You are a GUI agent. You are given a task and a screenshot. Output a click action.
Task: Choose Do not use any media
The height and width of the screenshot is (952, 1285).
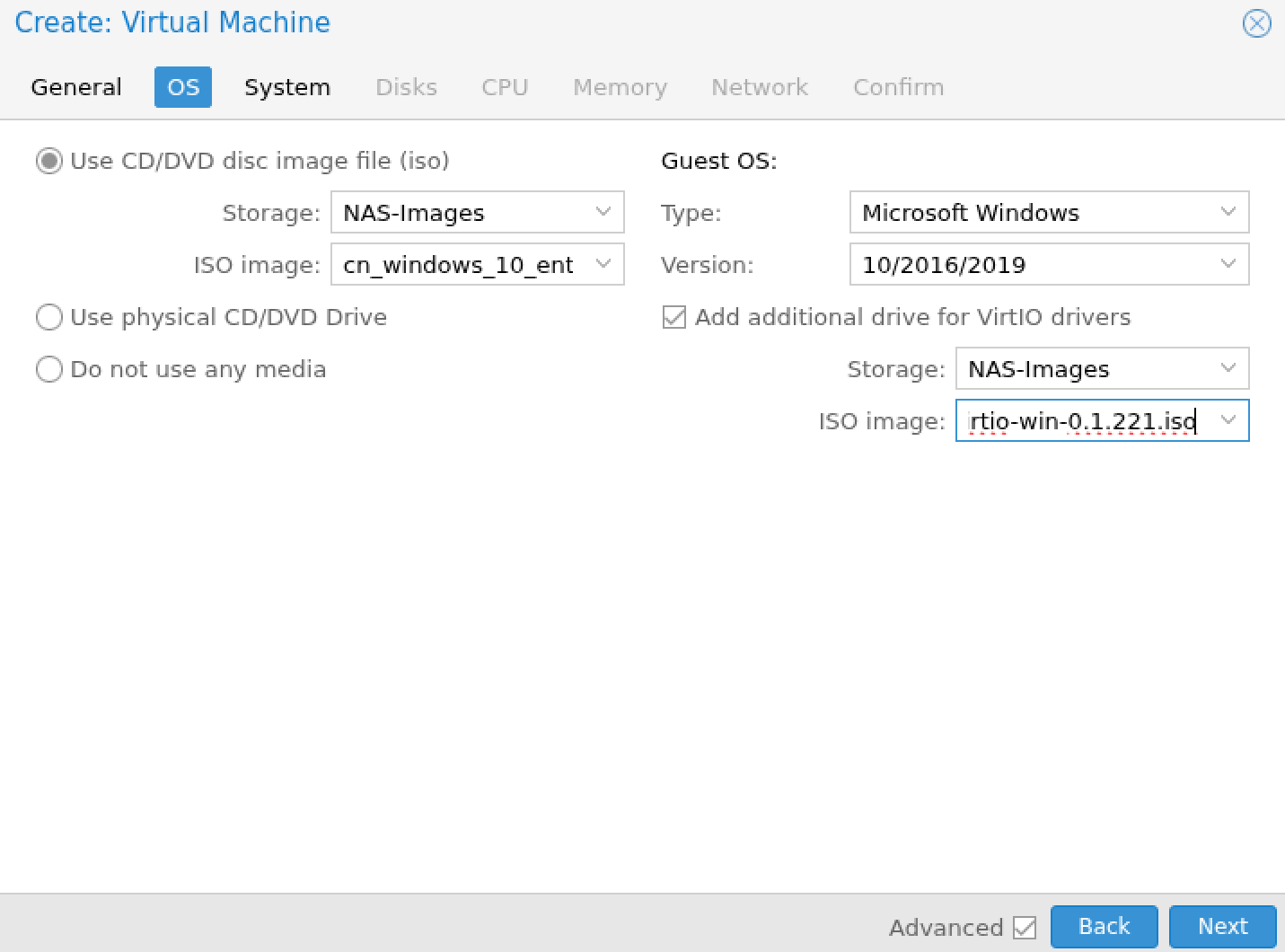[x=49, y=369]
